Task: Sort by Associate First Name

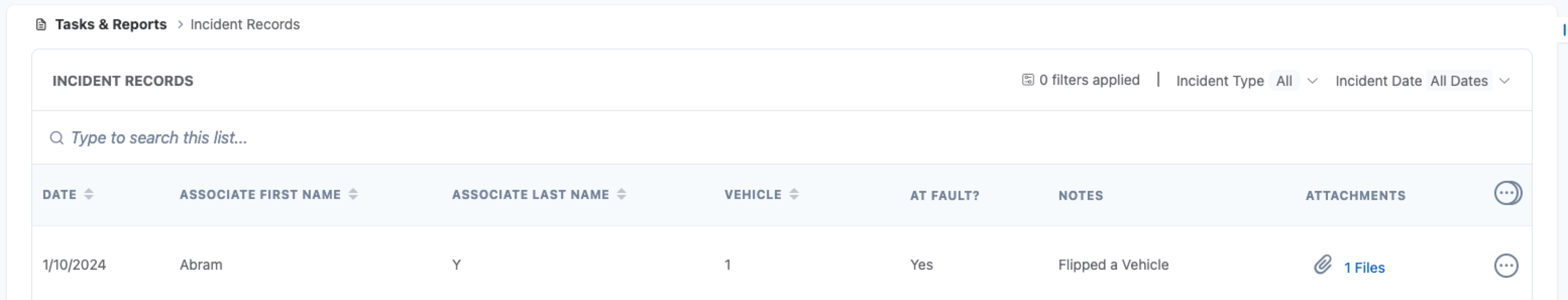Action: [353, 194]
